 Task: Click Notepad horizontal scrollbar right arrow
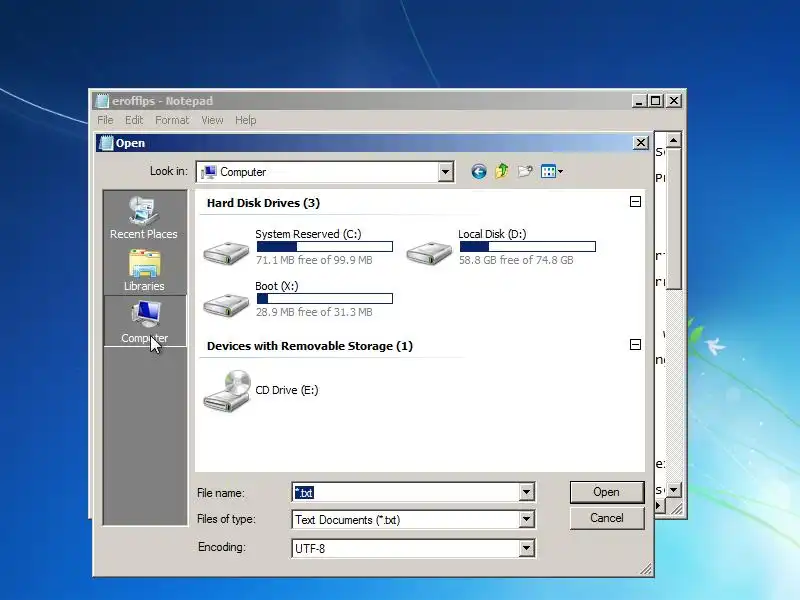click(x=659, y=506)
